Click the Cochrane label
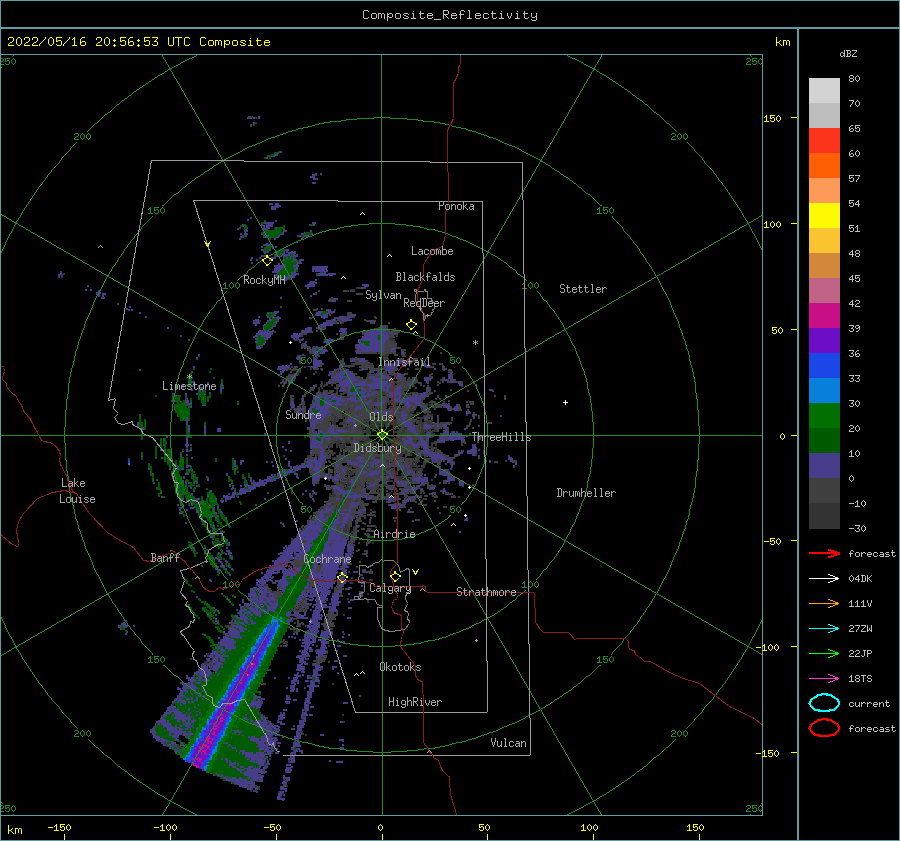 point(327,559)
